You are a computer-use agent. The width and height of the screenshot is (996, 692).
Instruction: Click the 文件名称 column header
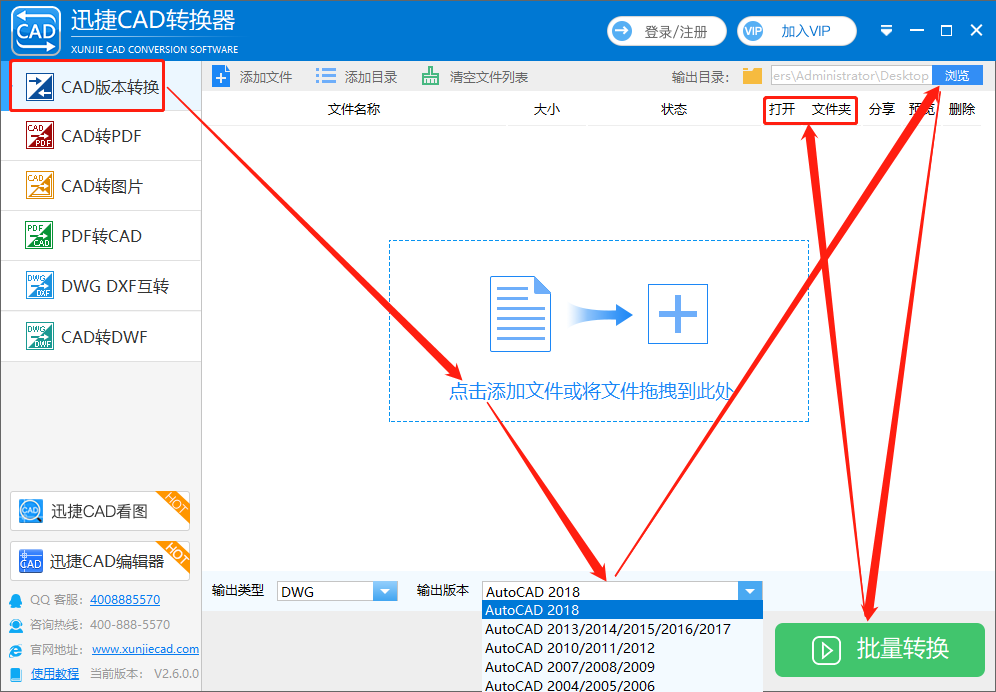click(354, 109)
